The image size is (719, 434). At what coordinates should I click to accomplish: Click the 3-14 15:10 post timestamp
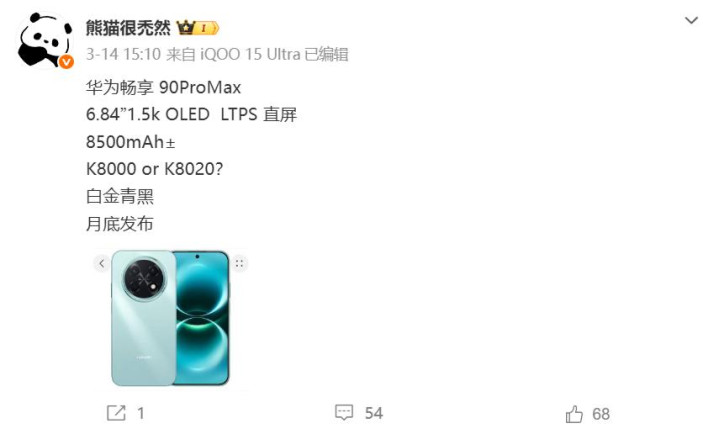123,54
